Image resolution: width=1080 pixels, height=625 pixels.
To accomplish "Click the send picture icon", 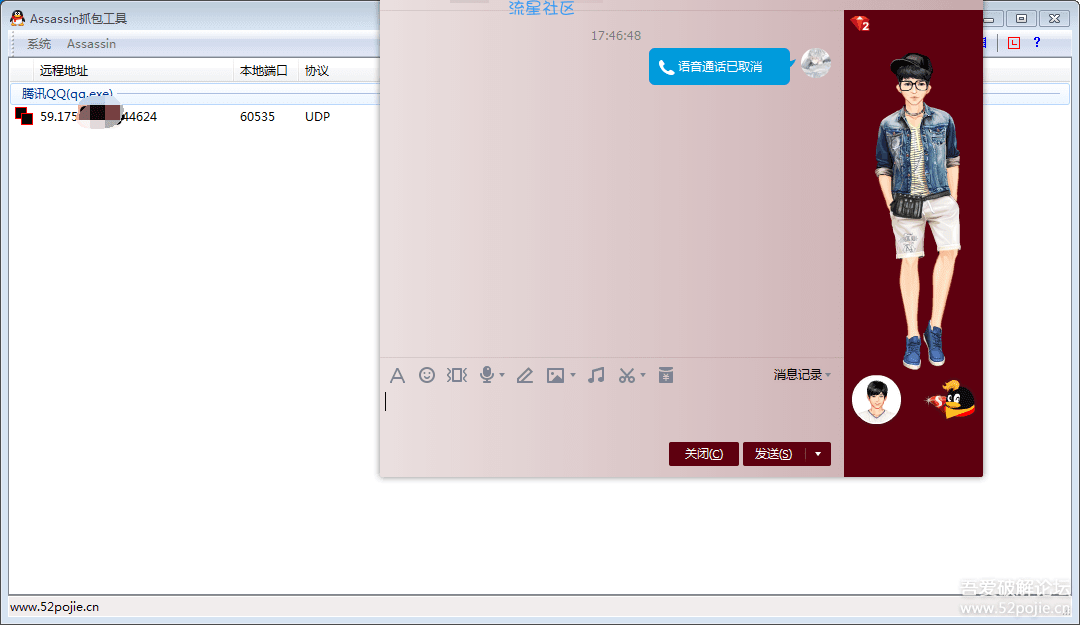I will coord(556,375).
